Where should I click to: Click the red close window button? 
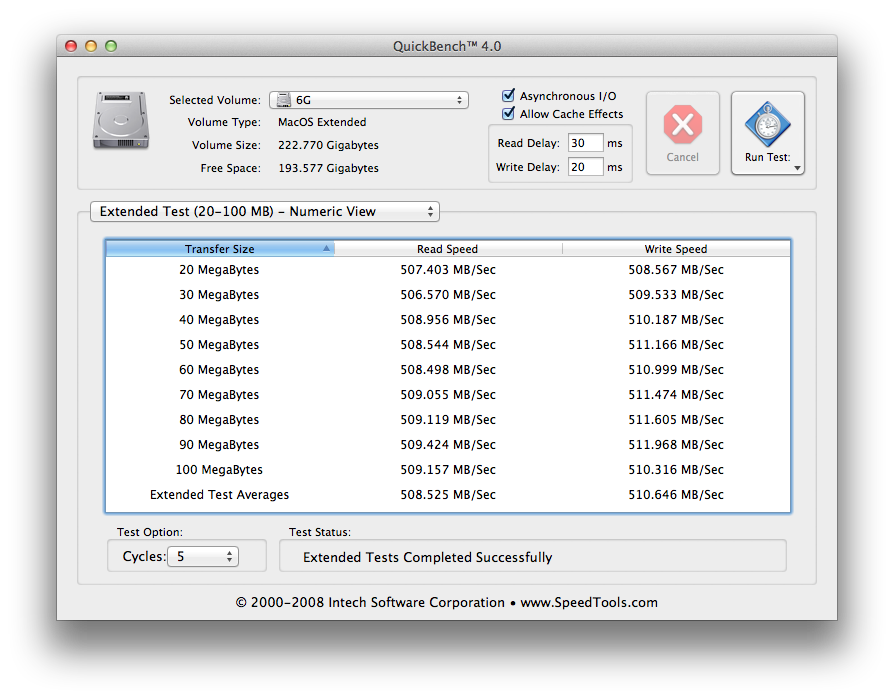coord(71,46)
